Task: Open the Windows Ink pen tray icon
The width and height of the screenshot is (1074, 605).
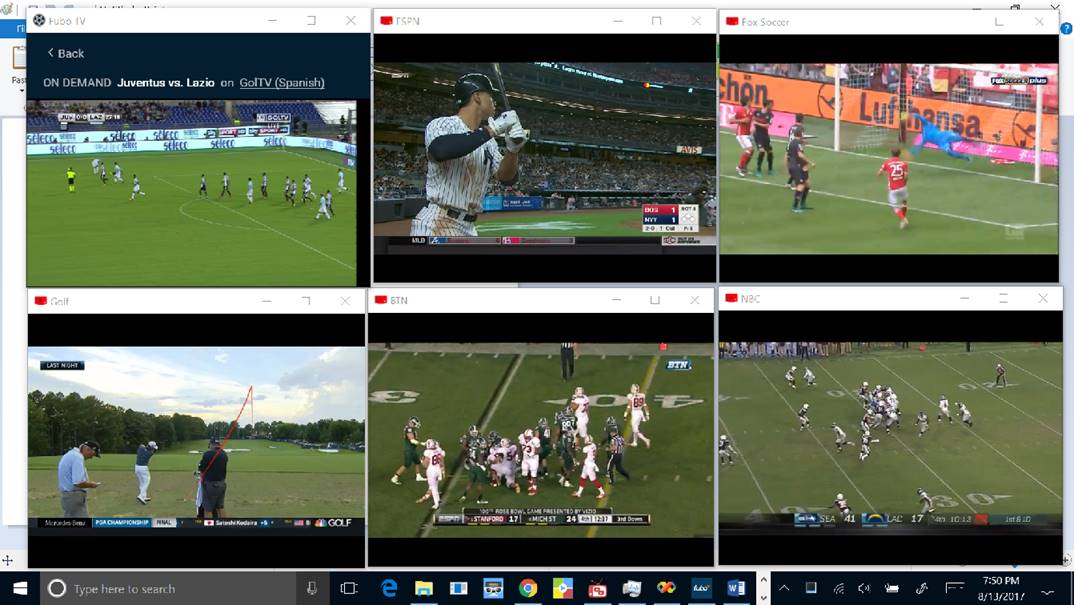Action: (x=922, y=588)
